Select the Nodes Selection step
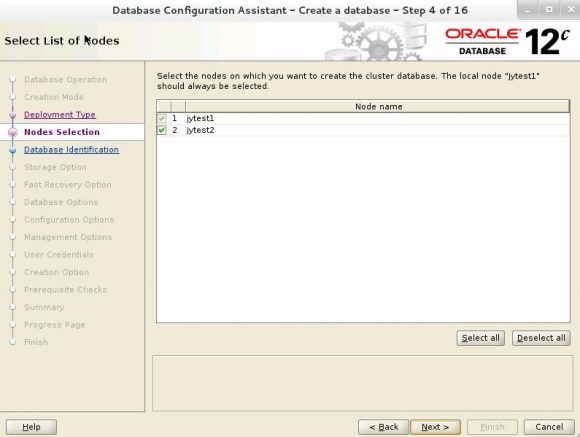Viewport: 580px width, 437px height. tap(62, 132)
